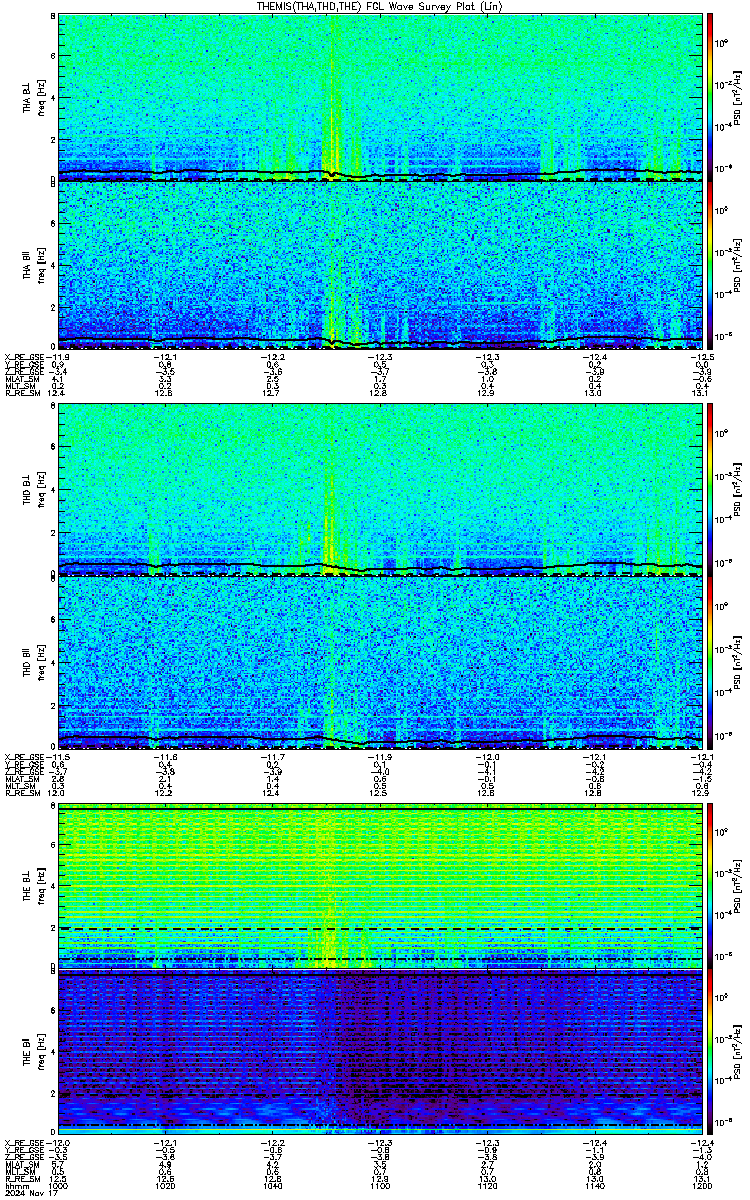Select the THA BL spectrogram panel

tap(380, 97)
